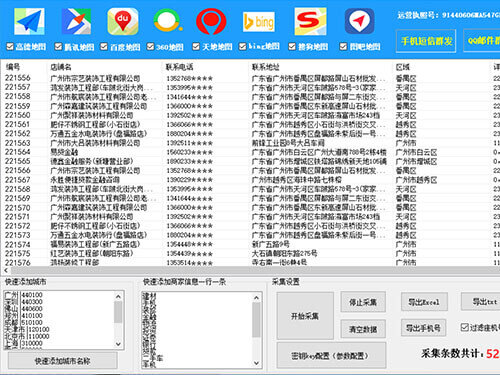Viewport: 500px width, 375px height.
Task: Toggle the 腾讯地图 checkbox
Action: (x=58, y=46)
